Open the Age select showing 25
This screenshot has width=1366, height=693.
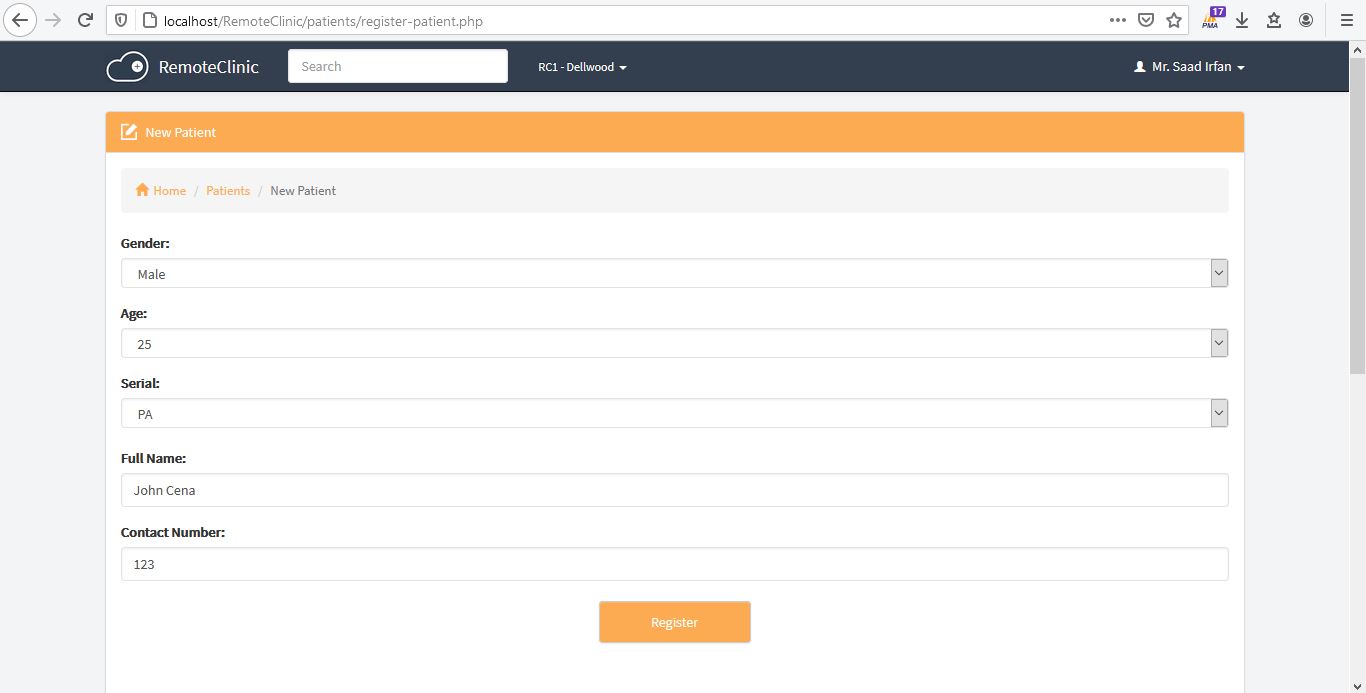(674, 343)
